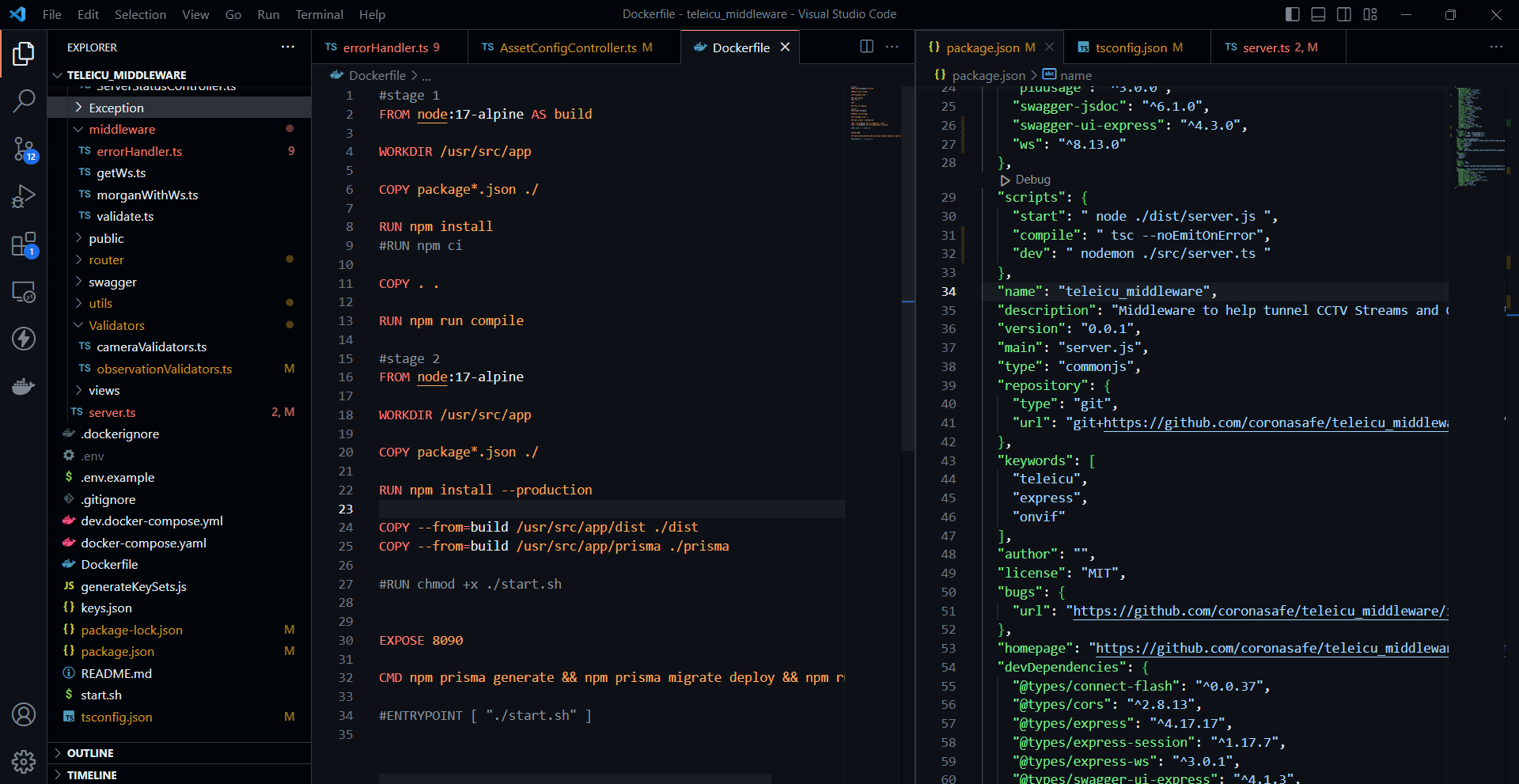Toggle the bottom panel visibility
1519x784 pixels.
click(1317, 14)
